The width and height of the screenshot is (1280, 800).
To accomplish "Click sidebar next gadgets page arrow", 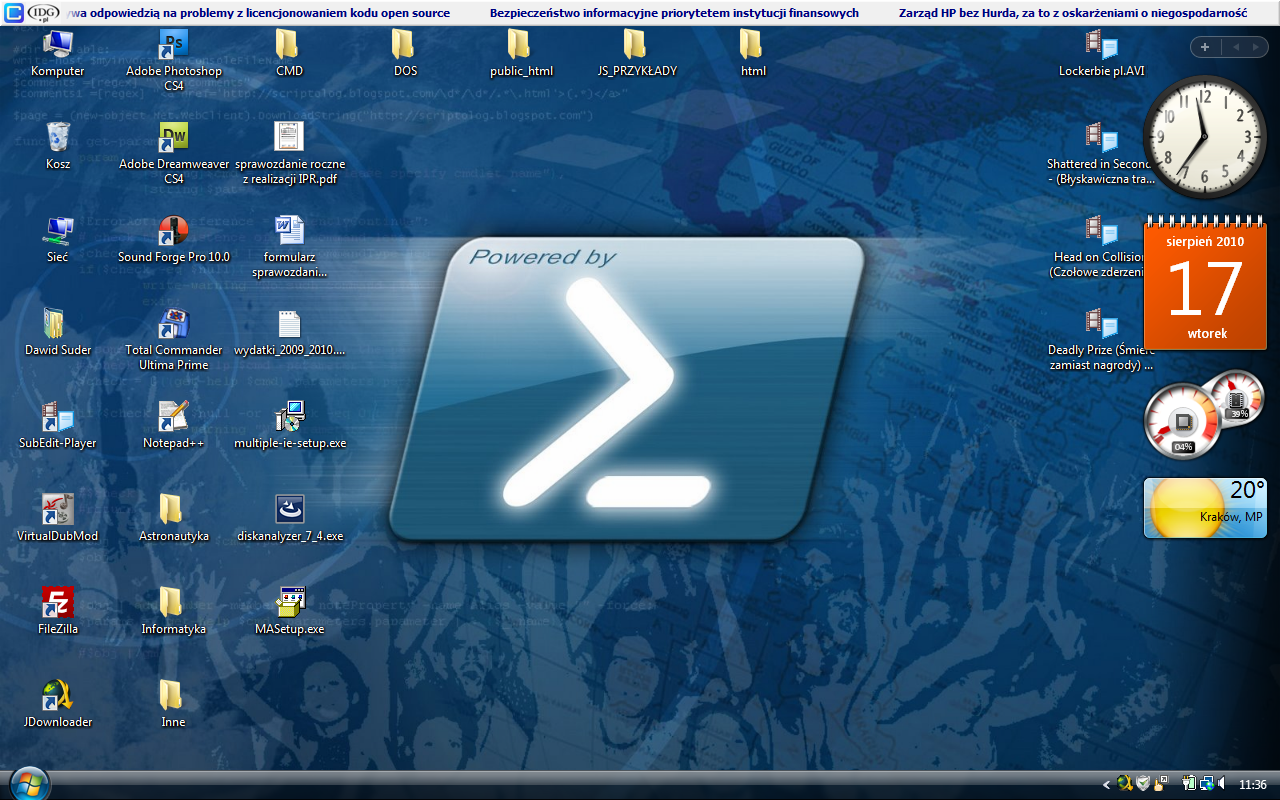I will (x=1256, y=47).
